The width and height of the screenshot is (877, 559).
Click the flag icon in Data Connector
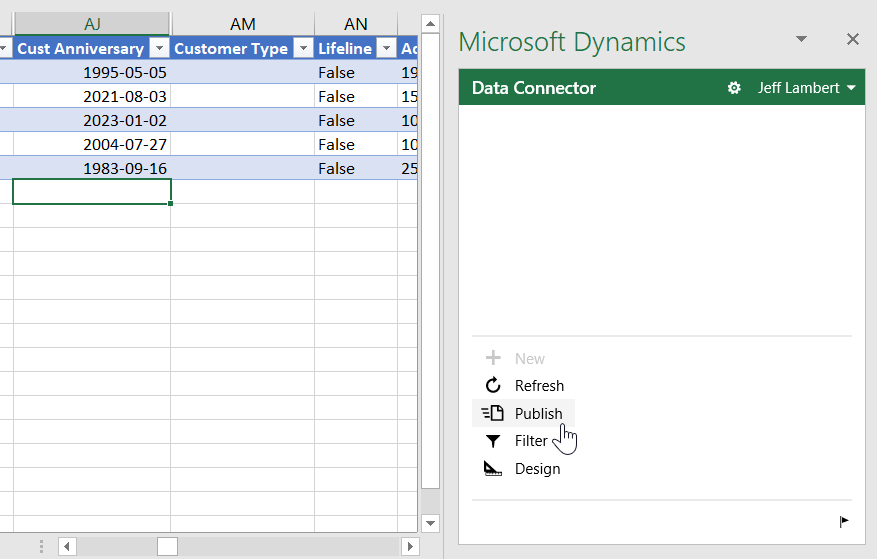coord(844,521)
